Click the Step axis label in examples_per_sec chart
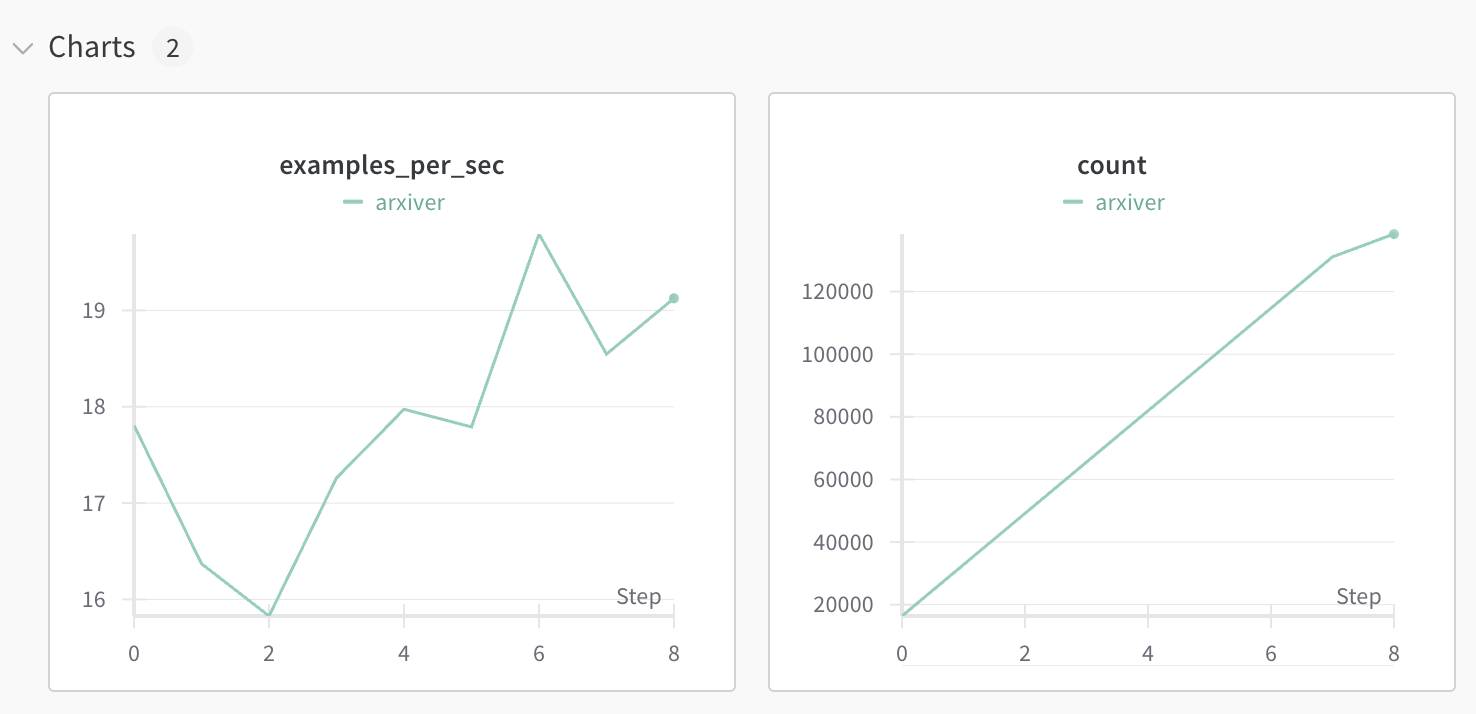This screenshot has width=1476, height=714. 638,597
